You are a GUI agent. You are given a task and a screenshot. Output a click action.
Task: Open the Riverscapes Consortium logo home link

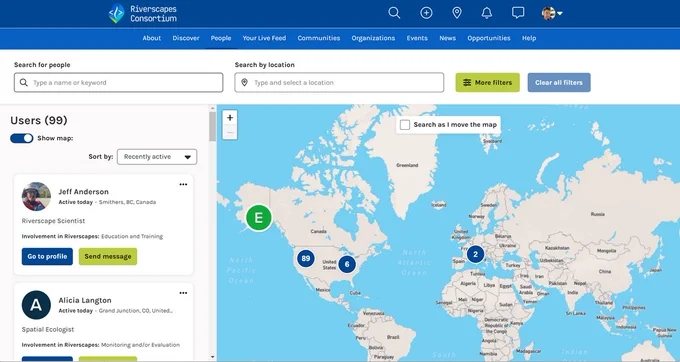pos(143,13)
